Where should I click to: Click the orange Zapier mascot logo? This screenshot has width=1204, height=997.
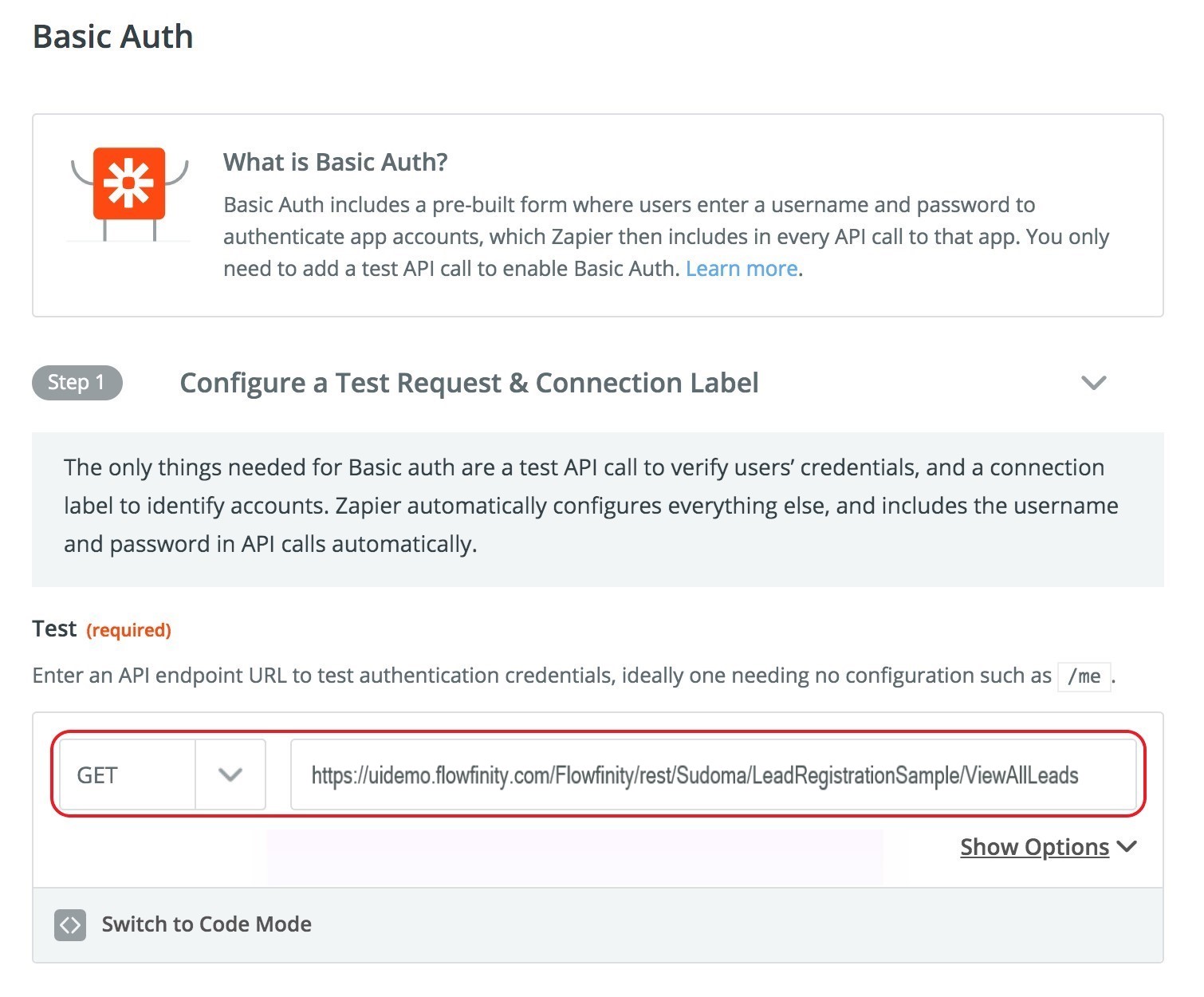point(129,184)
